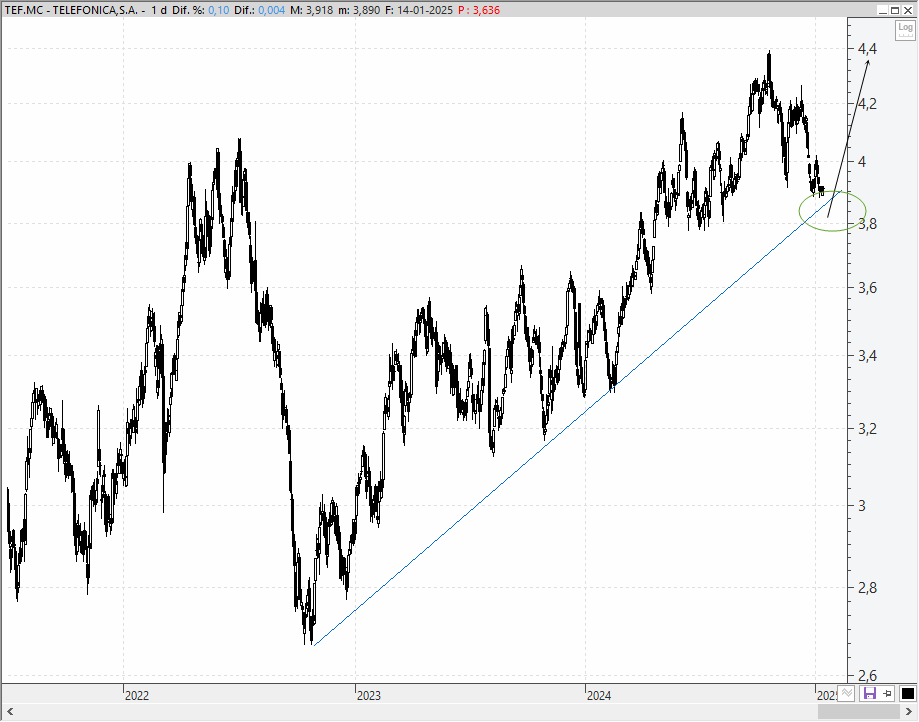Click the 2,6 price axis label
The height and width of the screenshot is (722, 919).
click(x=867, y=675)
